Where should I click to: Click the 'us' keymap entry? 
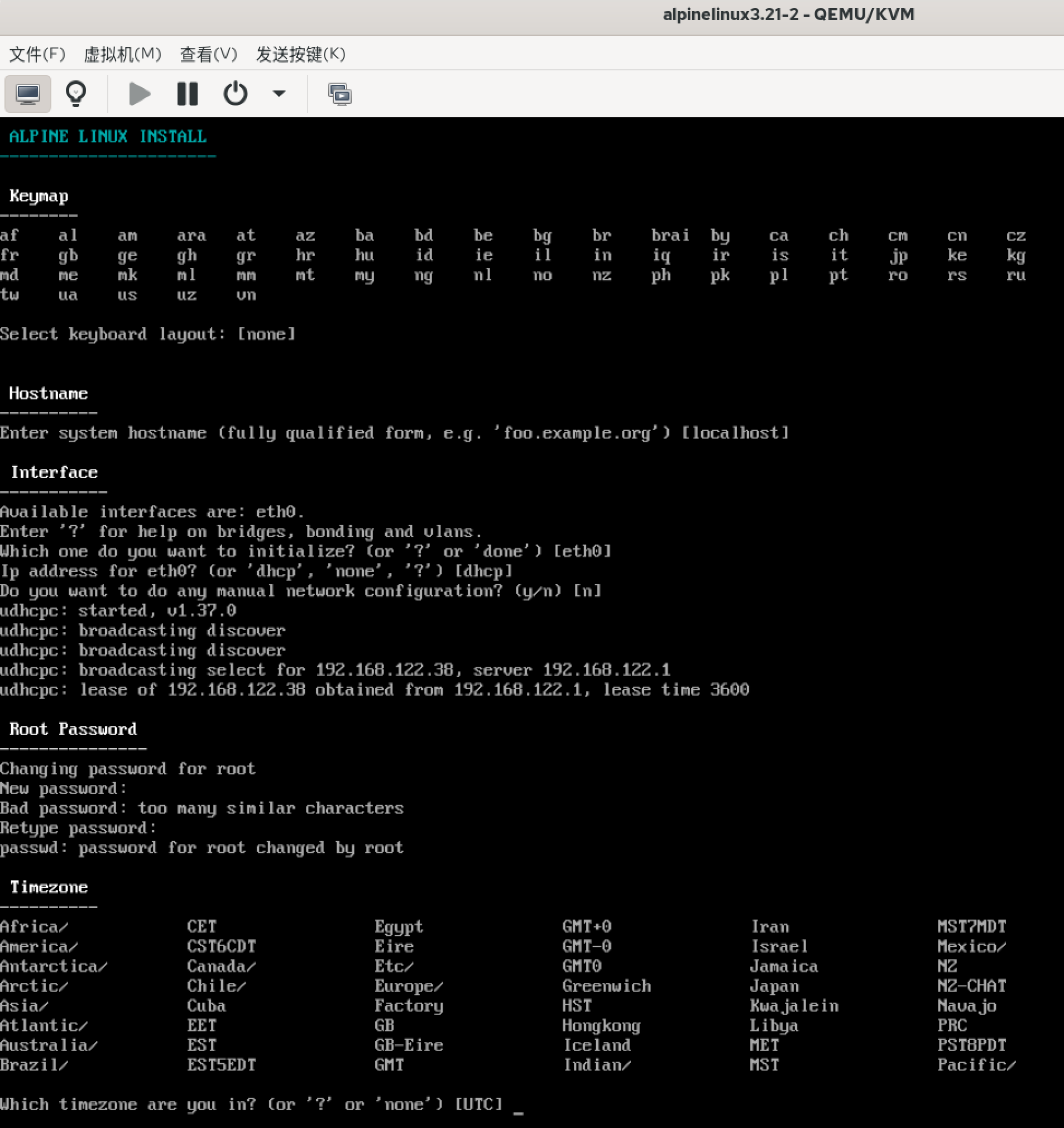(127, 295)
